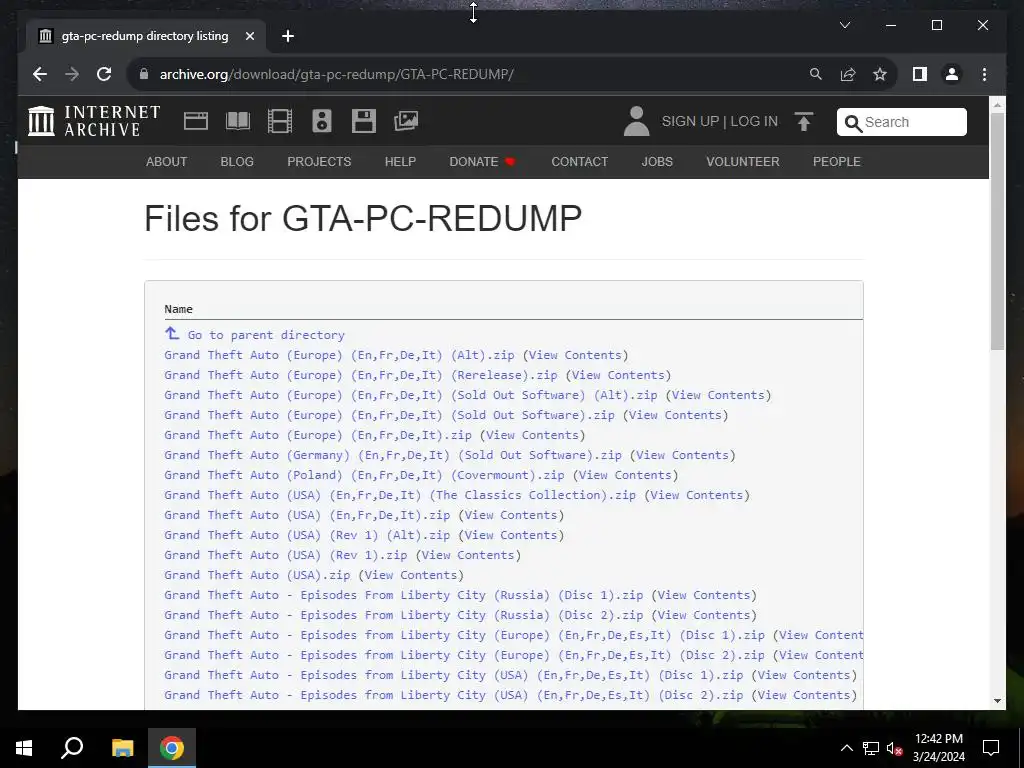Bookmark this page with the star
1024x768 pixels.
click(x=880, y=74)
